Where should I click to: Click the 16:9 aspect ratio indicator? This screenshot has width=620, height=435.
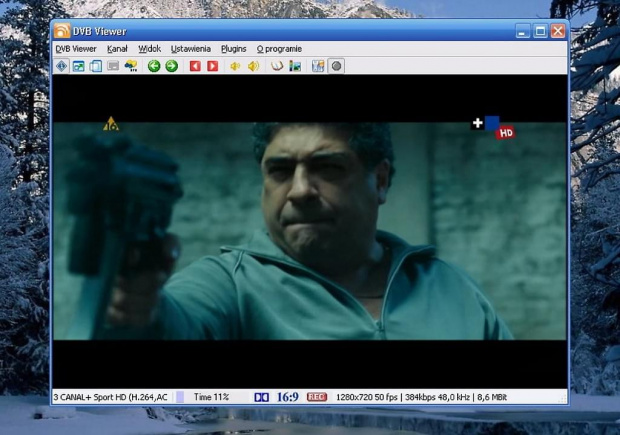pos(287,397)
